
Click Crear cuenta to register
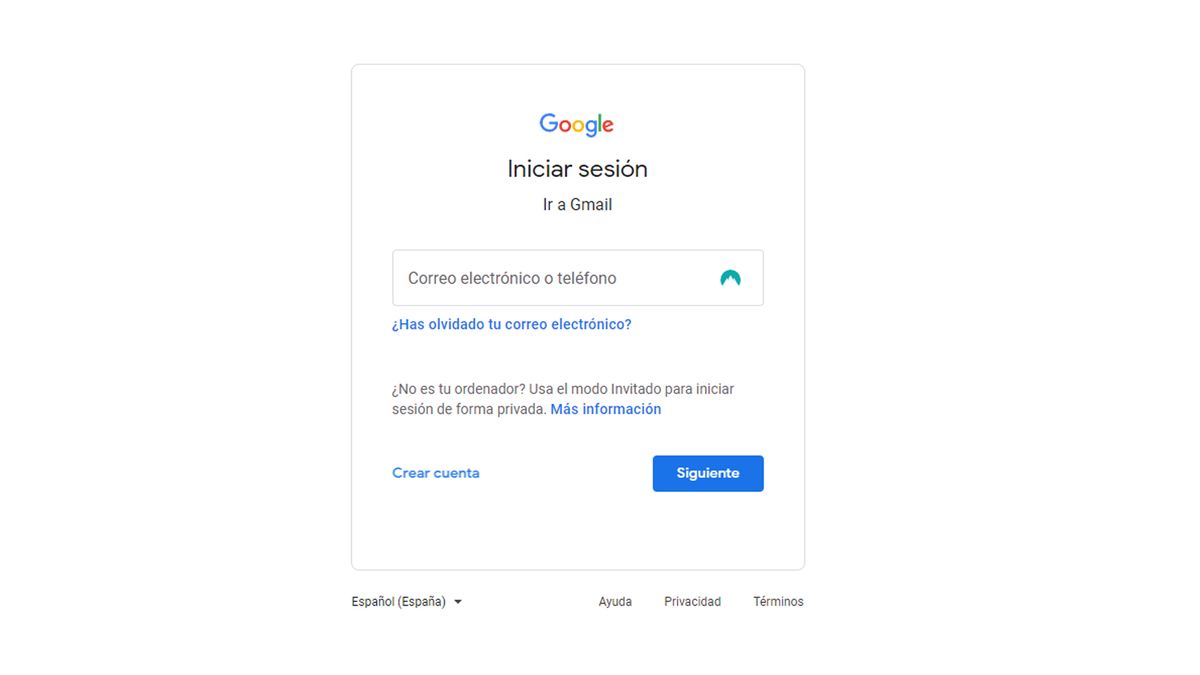(x=436, y=473)
